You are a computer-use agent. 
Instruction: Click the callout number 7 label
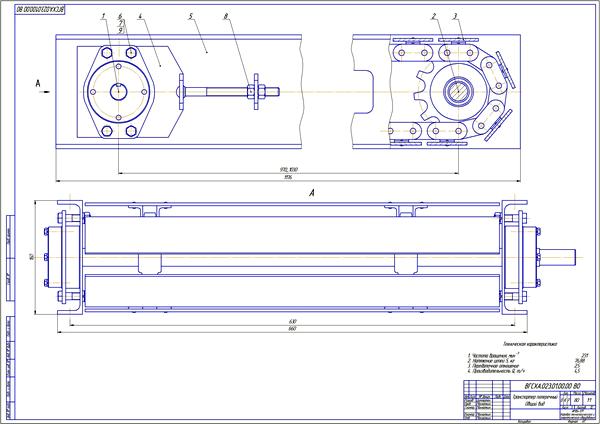tap(120, 23)
